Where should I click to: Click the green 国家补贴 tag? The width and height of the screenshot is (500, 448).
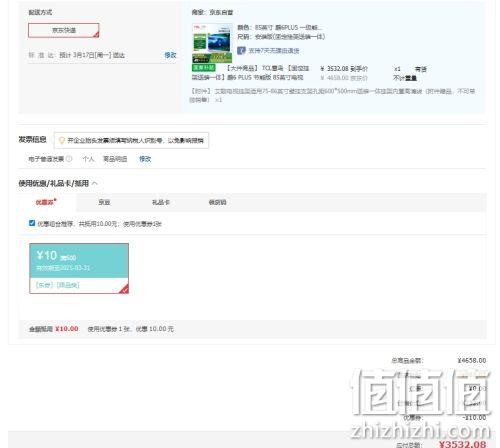204,68
